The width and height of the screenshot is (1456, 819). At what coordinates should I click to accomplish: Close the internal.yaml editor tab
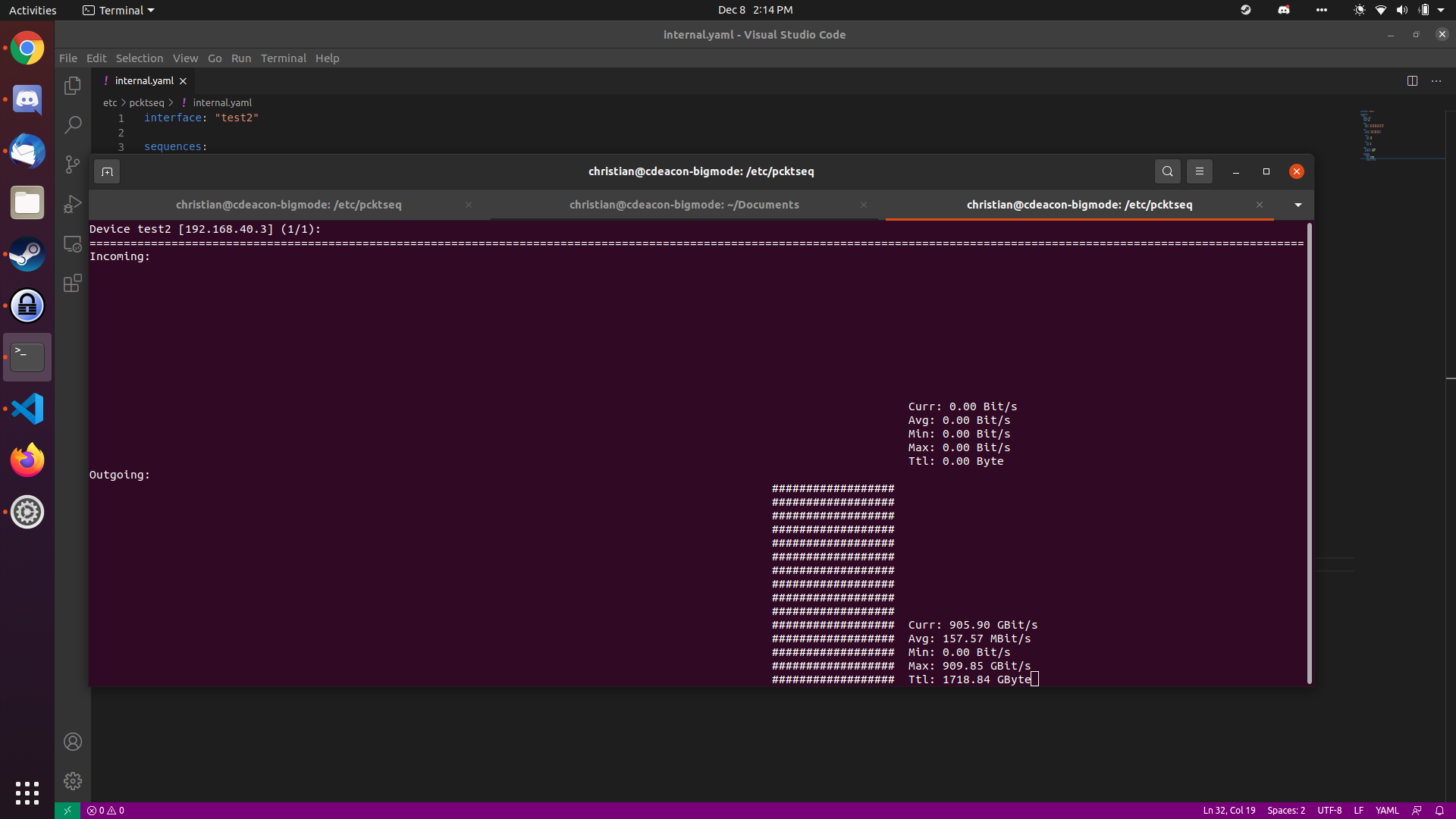point(183,81)
